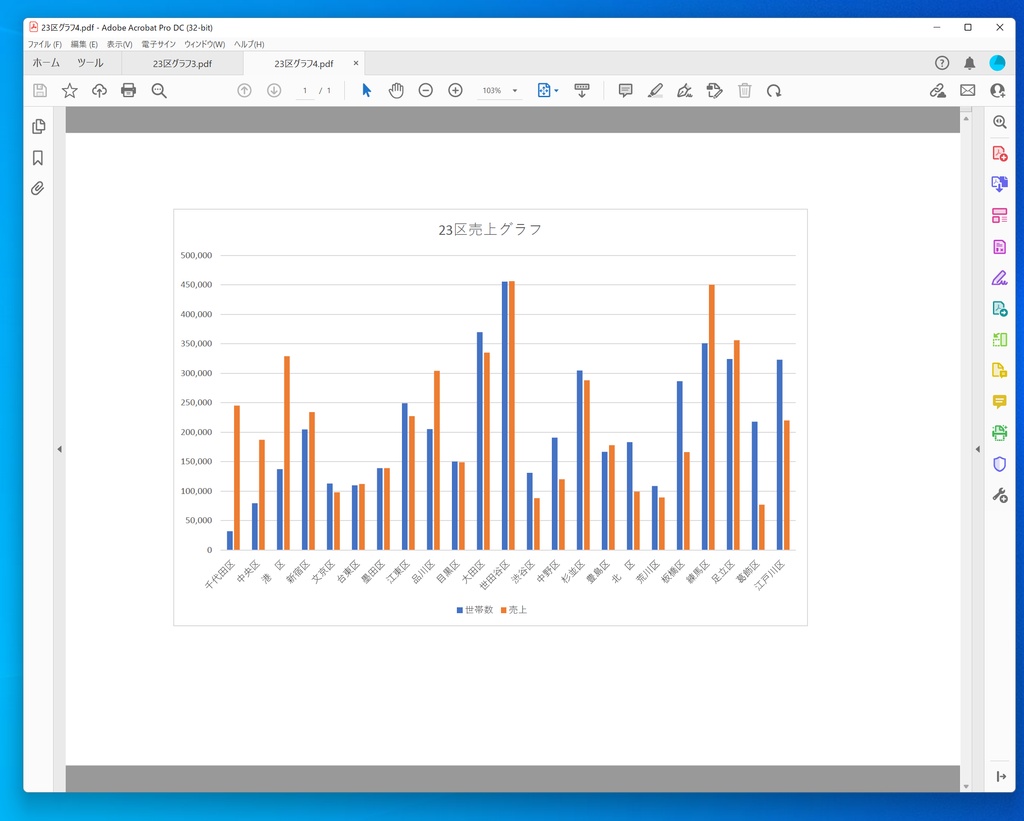Activate the Hand pan tool
The height and width of the screenshot is (821, 1024).
(x=396, y=90)
